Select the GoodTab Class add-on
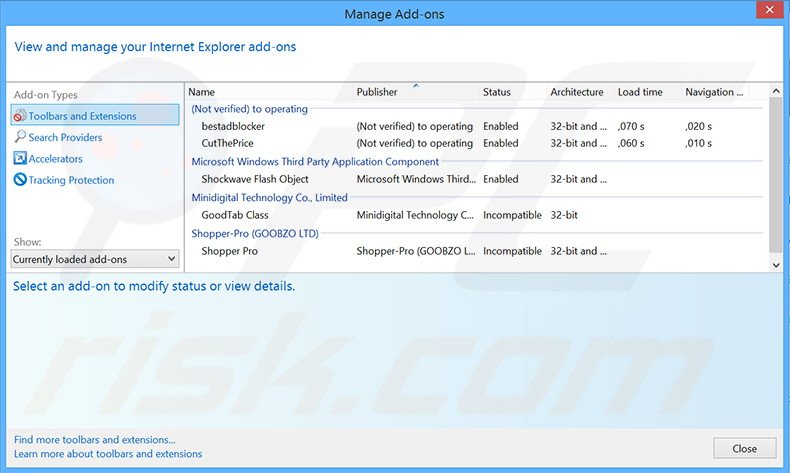This screenshot has width=790, height=473. [475, 215]
